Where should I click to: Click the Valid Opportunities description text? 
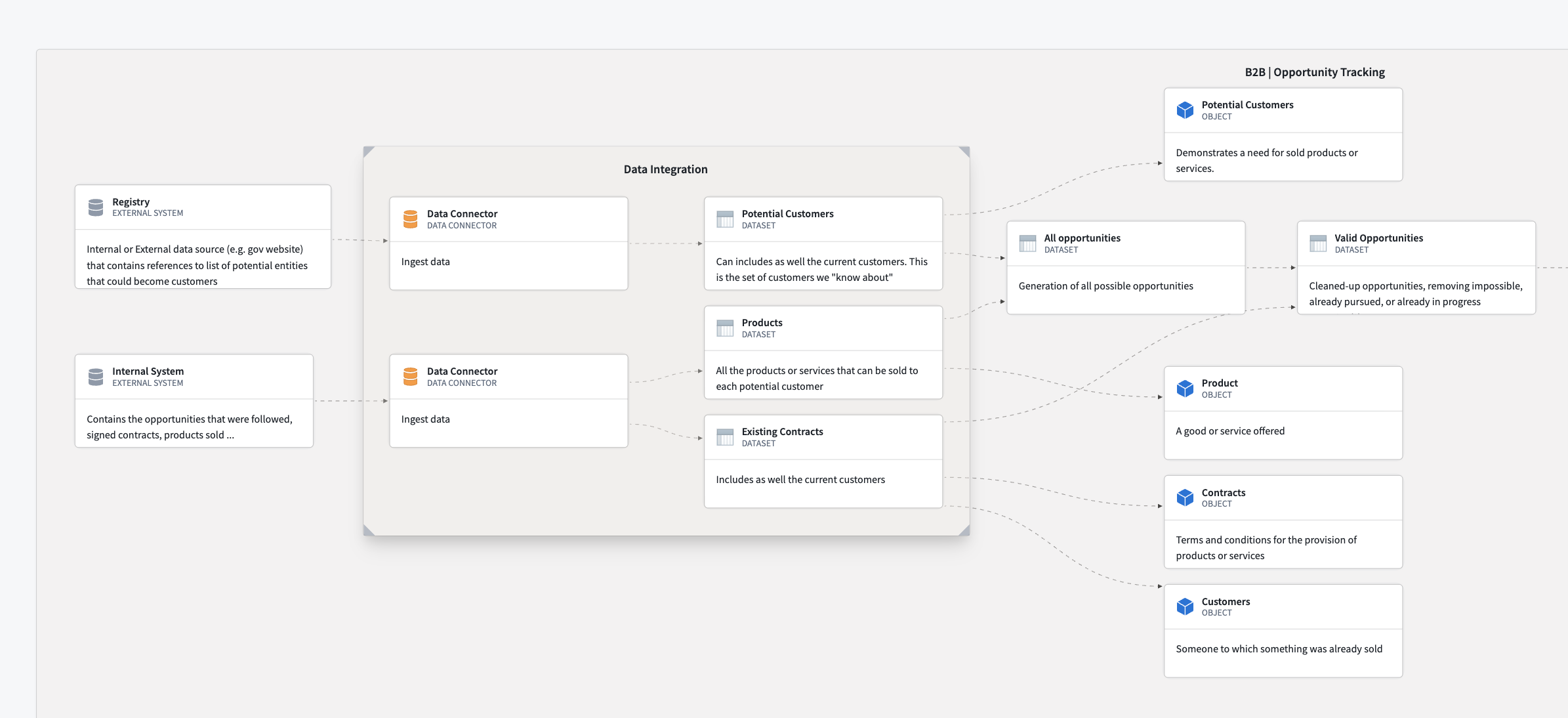pyautogui.click(x=1415, y=294)
